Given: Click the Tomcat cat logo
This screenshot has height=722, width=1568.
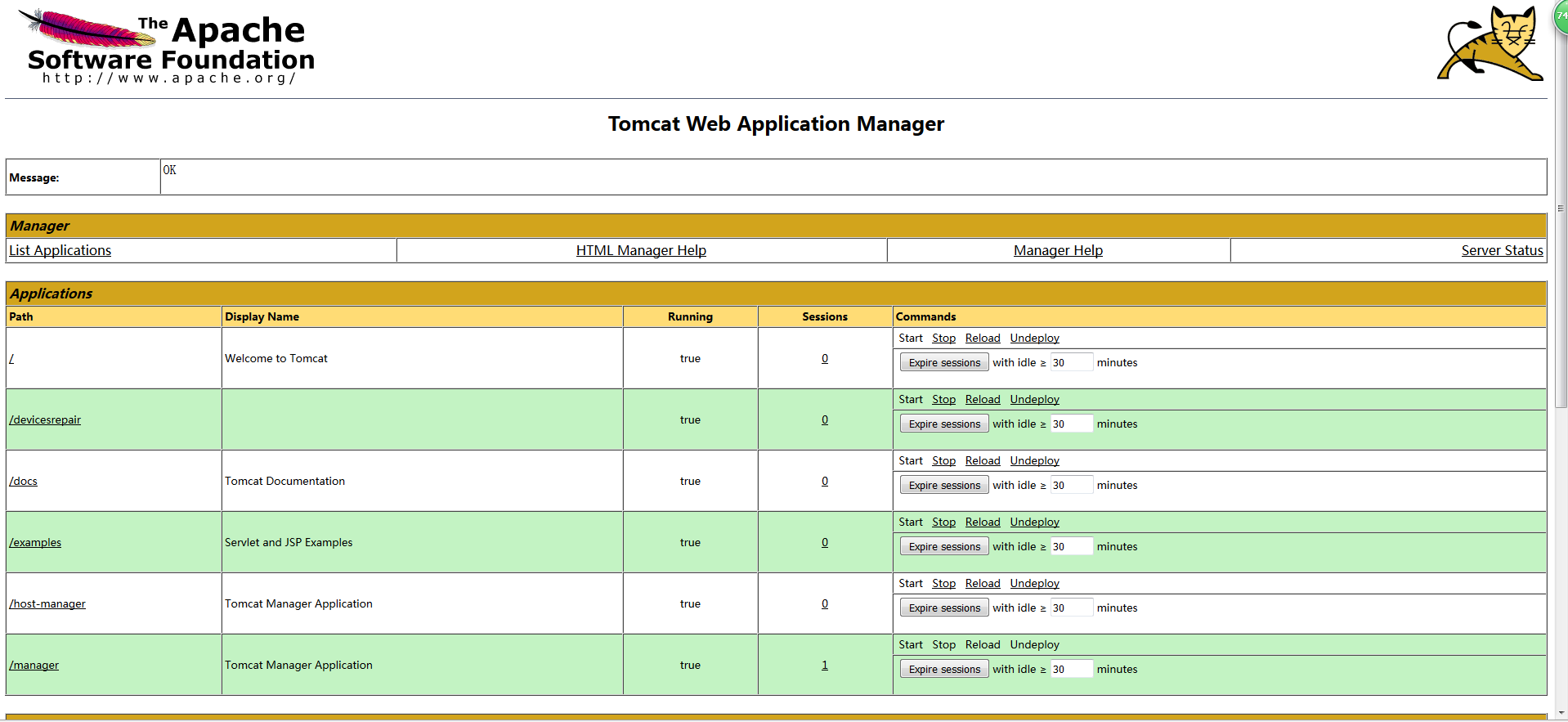Looking at the screenshot, I should point(1490,44).
